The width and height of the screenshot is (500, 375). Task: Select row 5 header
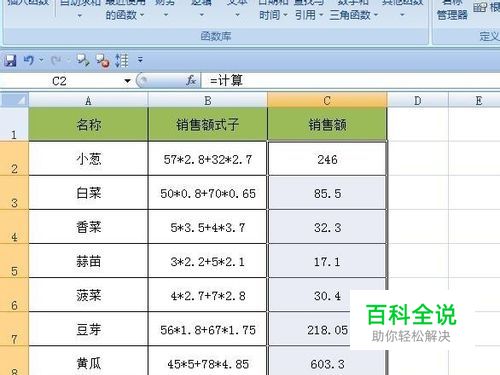tap(14, 261)
